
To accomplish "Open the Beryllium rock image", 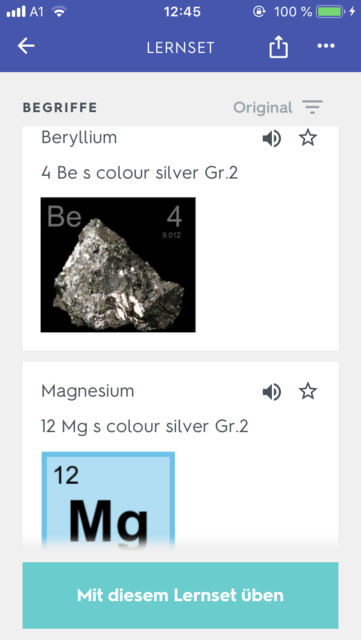I will [x=118, y=265].
